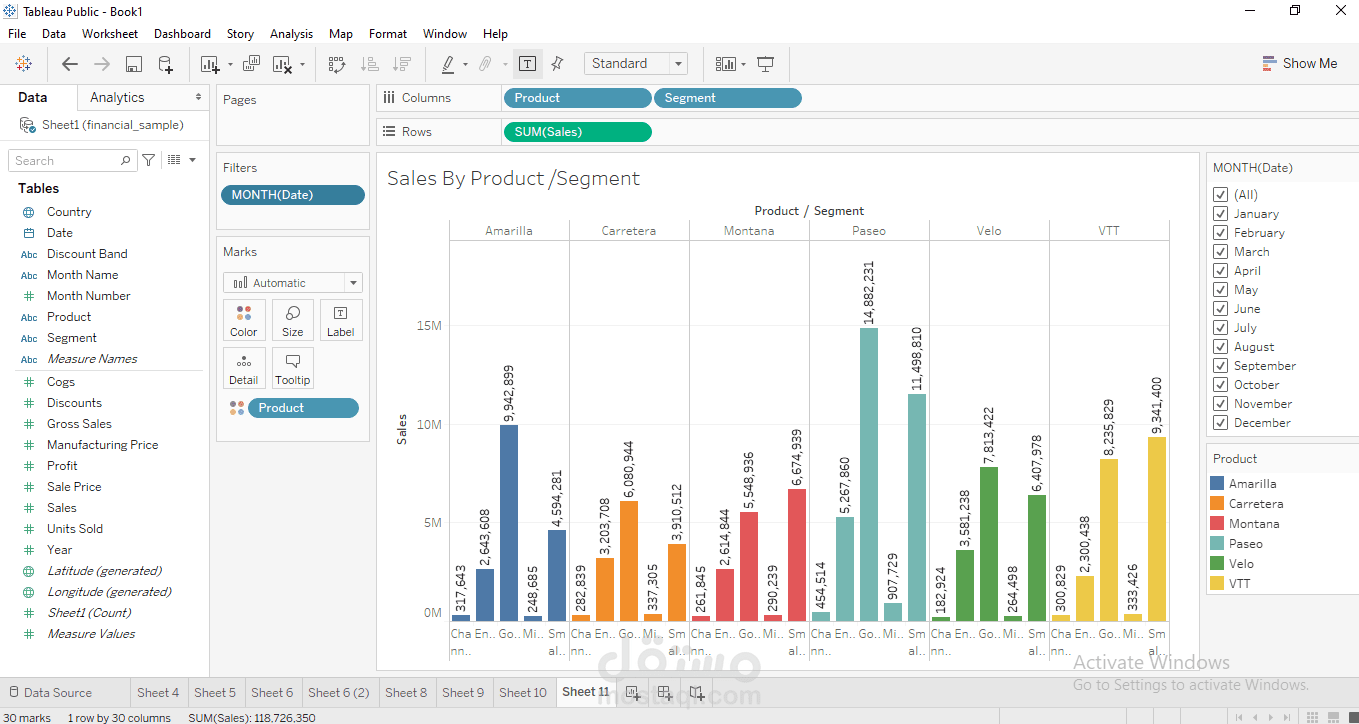
Task: Click the New Worksheet tab icon
Action: (x=633, y=692)
